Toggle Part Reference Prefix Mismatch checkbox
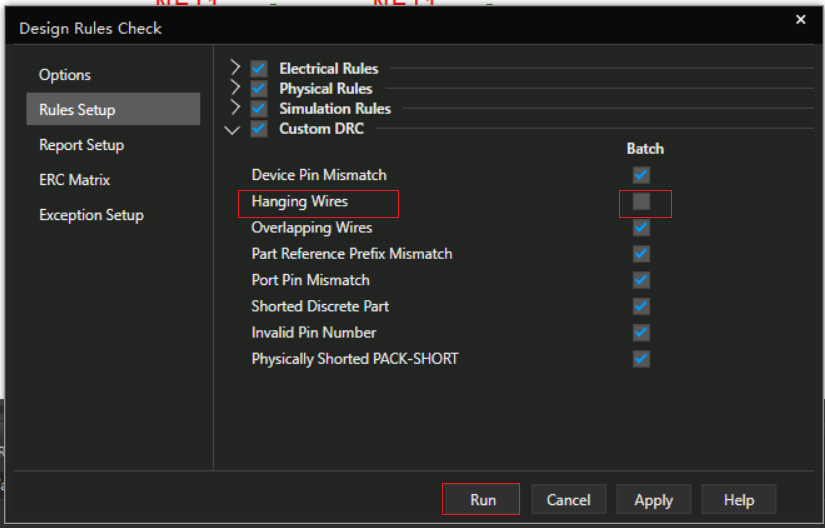825x528 pixels. point(641,253)
